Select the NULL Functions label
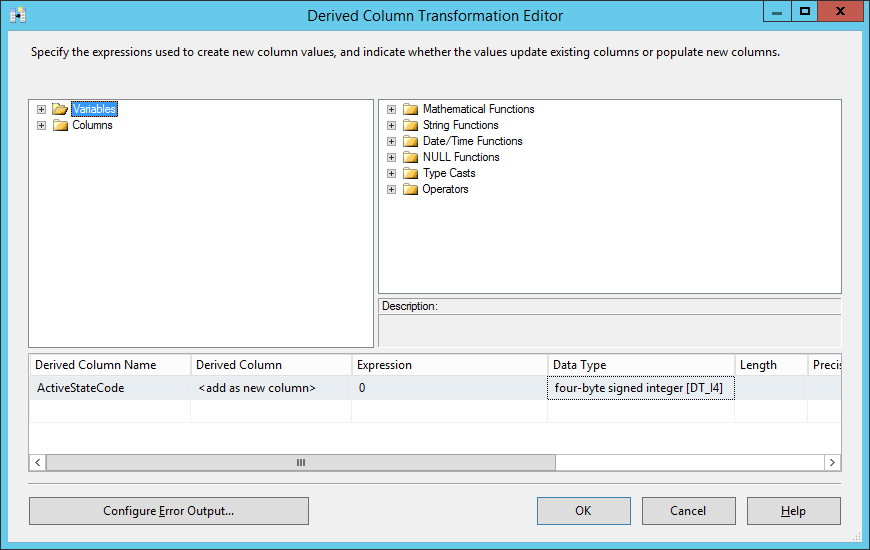This screenshot has height=550, width=870. [461, 158]
